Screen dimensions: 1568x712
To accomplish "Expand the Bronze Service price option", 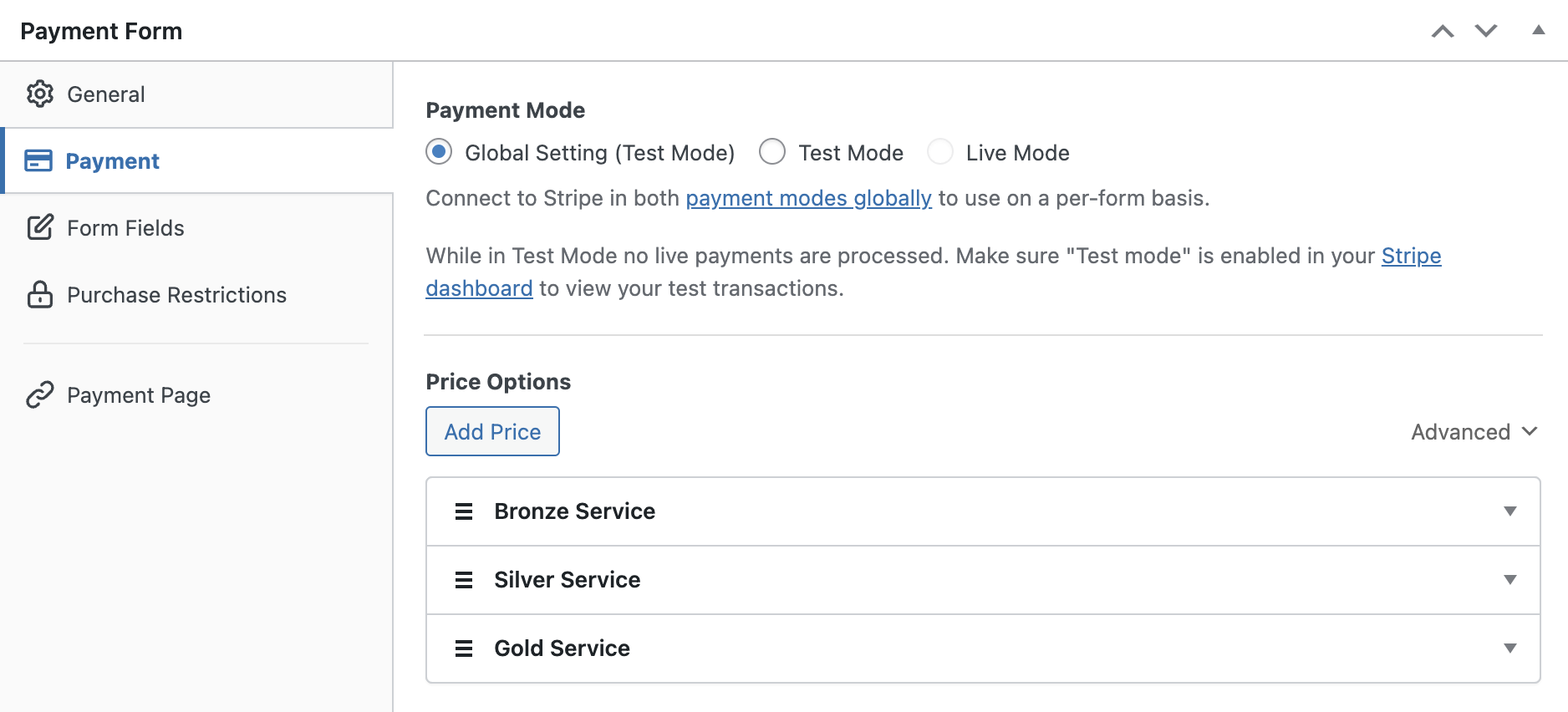I will (x=1509, y=511).
